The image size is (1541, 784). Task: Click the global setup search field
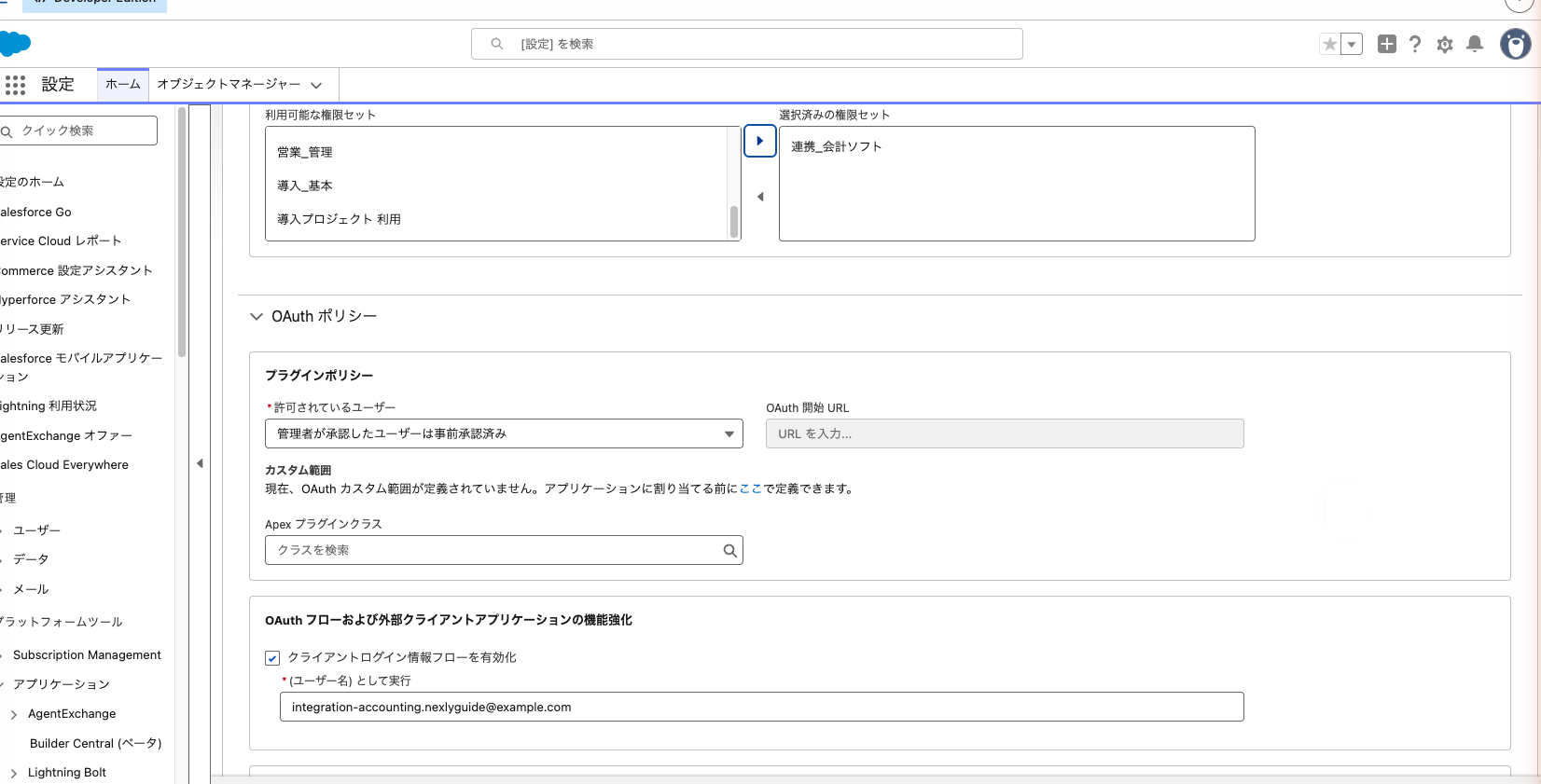tap(747, 44)
